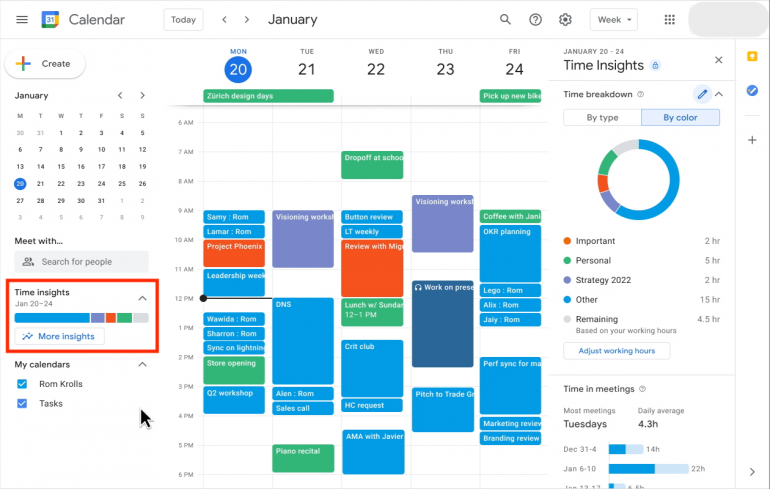
Task: Open the Project Phoenix event
Action: [234, 253]
